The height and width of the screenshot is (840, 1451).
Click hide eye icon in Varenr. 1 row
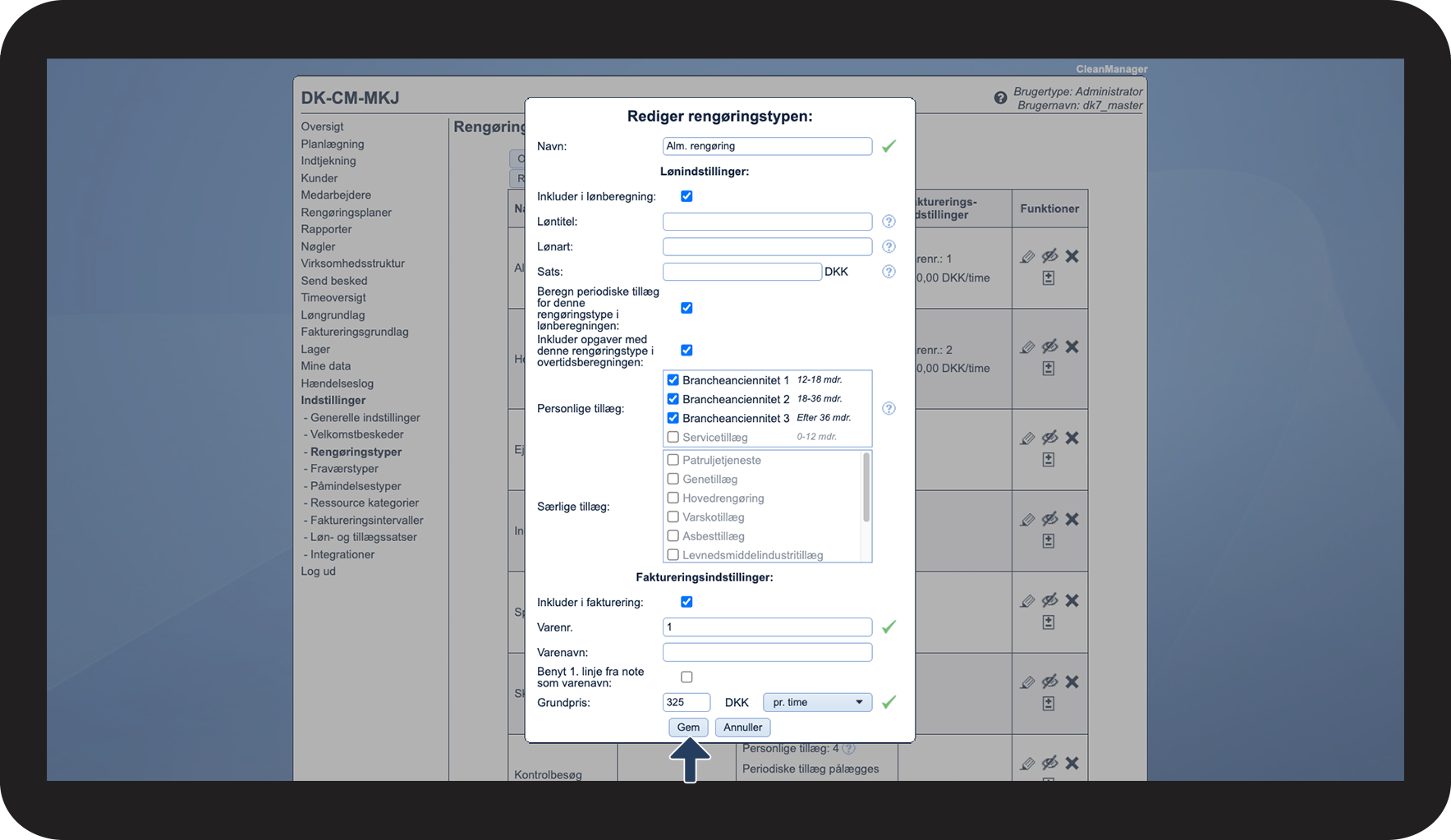pyautogui.click(x=1049, y=256)
